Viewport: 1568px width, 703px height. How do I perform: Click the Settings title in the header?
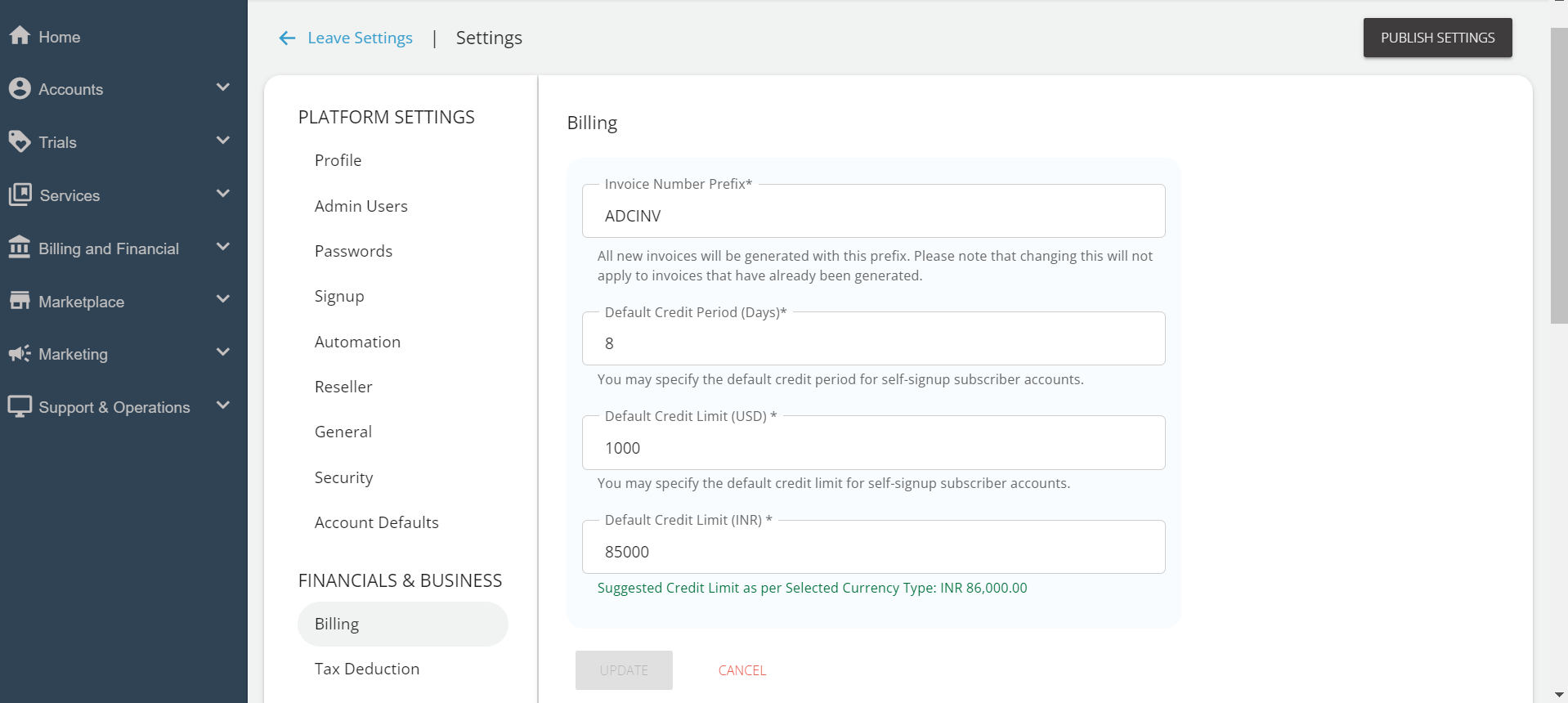(489, 38)
